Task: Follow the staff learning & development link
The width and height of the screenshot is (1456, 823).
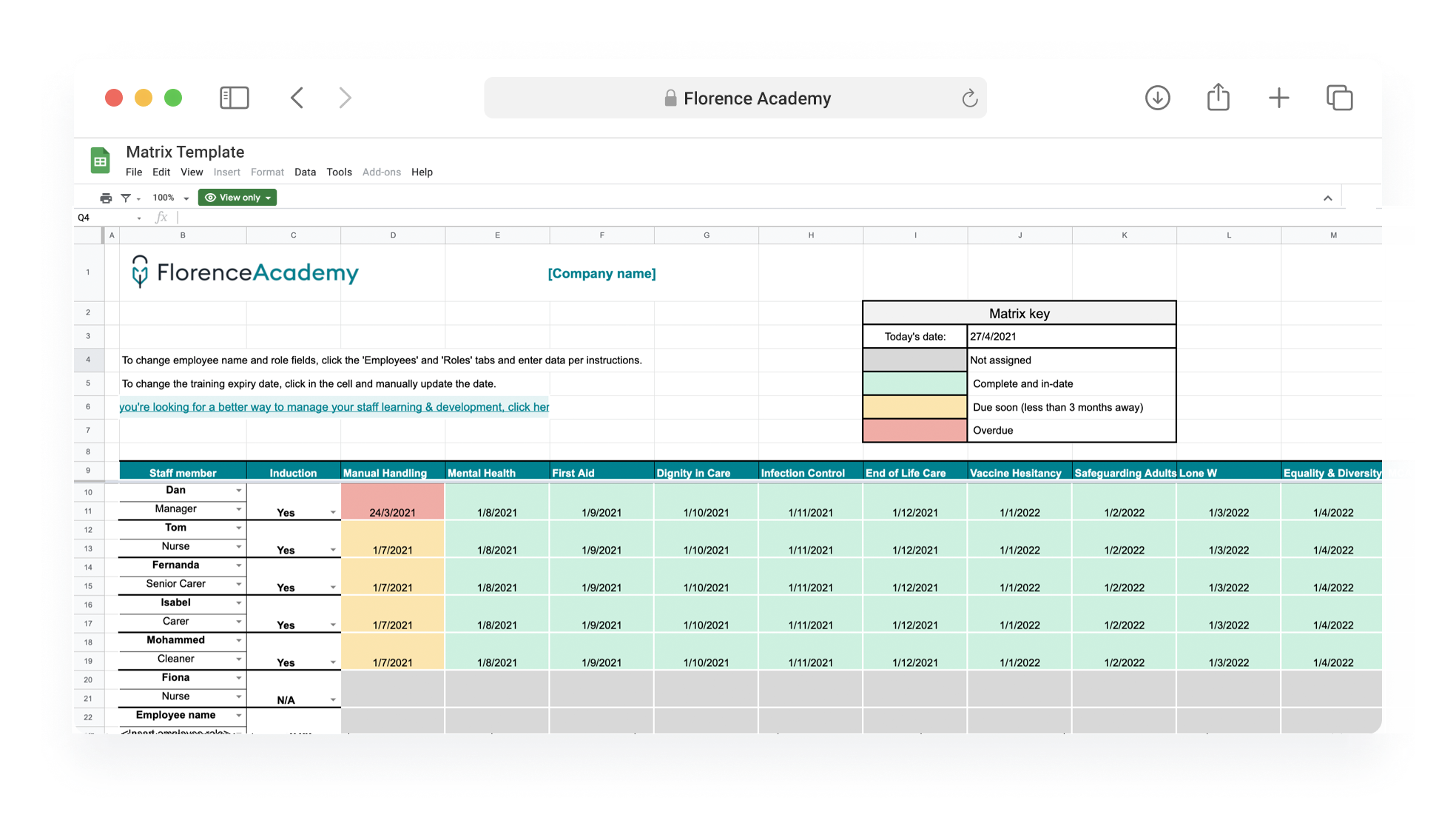Action: [334, 406]
